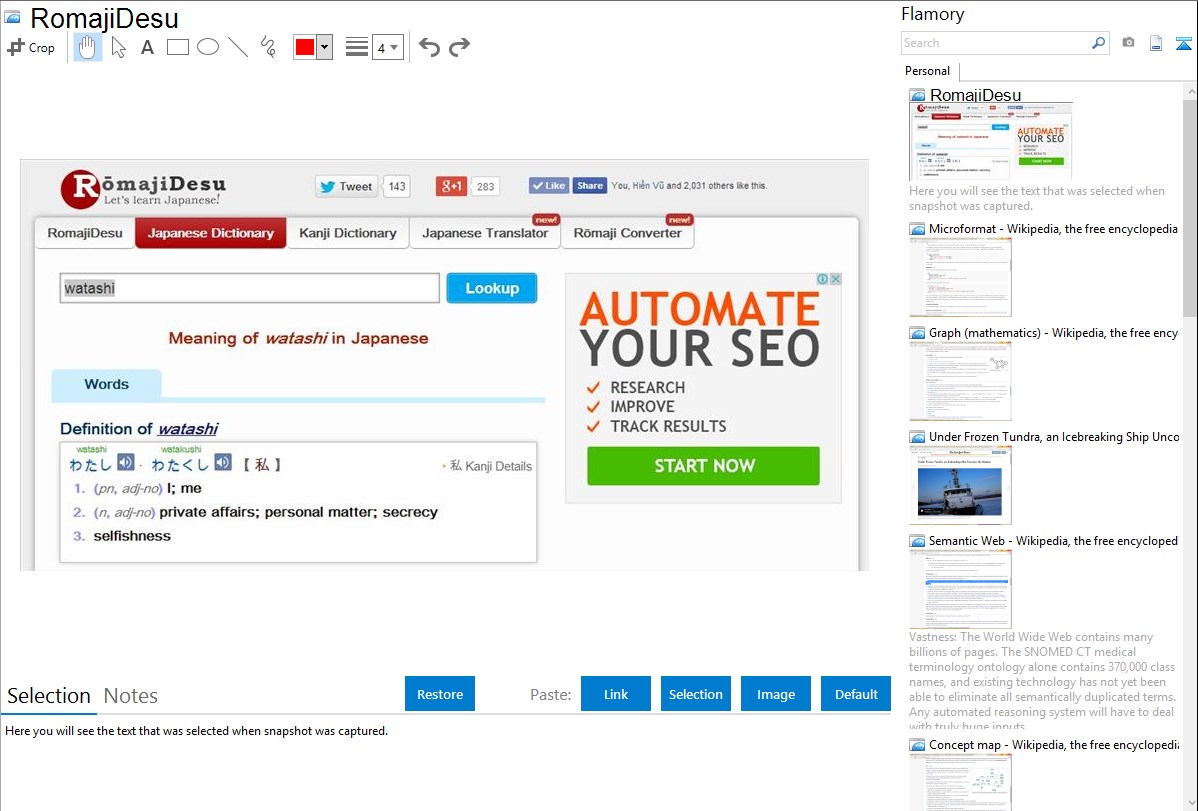Click the watashi definition link
The width and height of the screenshot is (1198, 811).
point(188,429)
